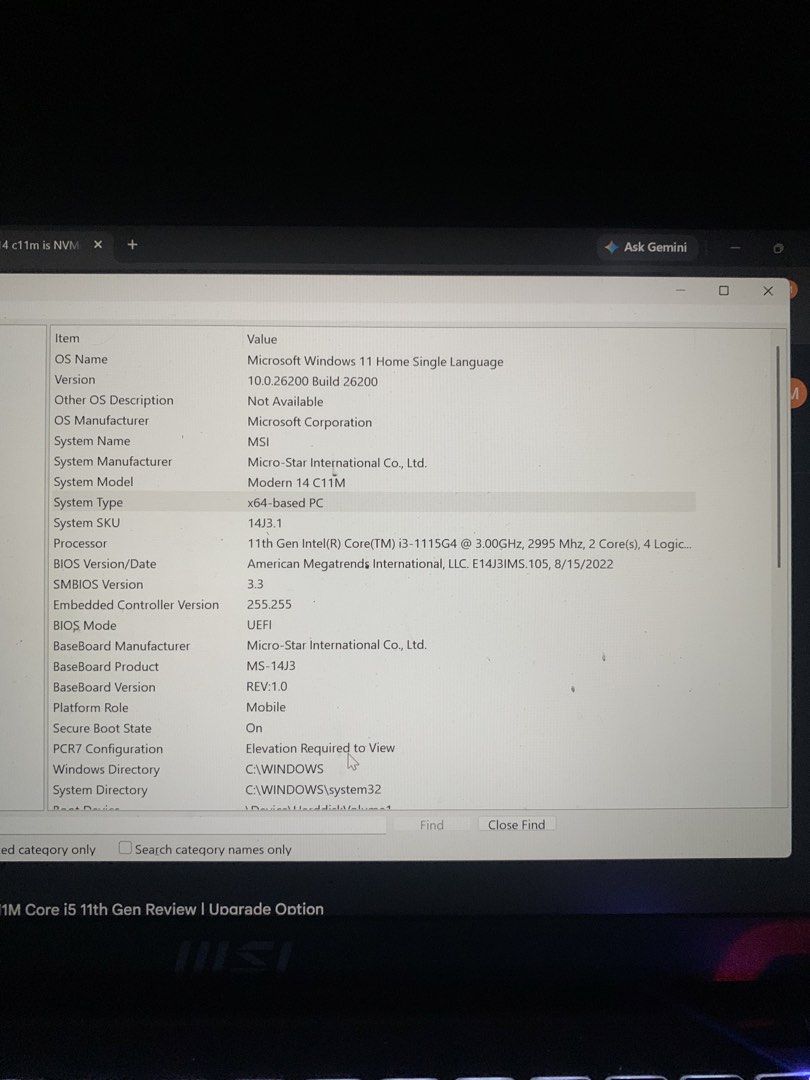Click the System Information vertical scrollbar thumb
This screenshot has height=1080, width=810.
pos(779,456)
